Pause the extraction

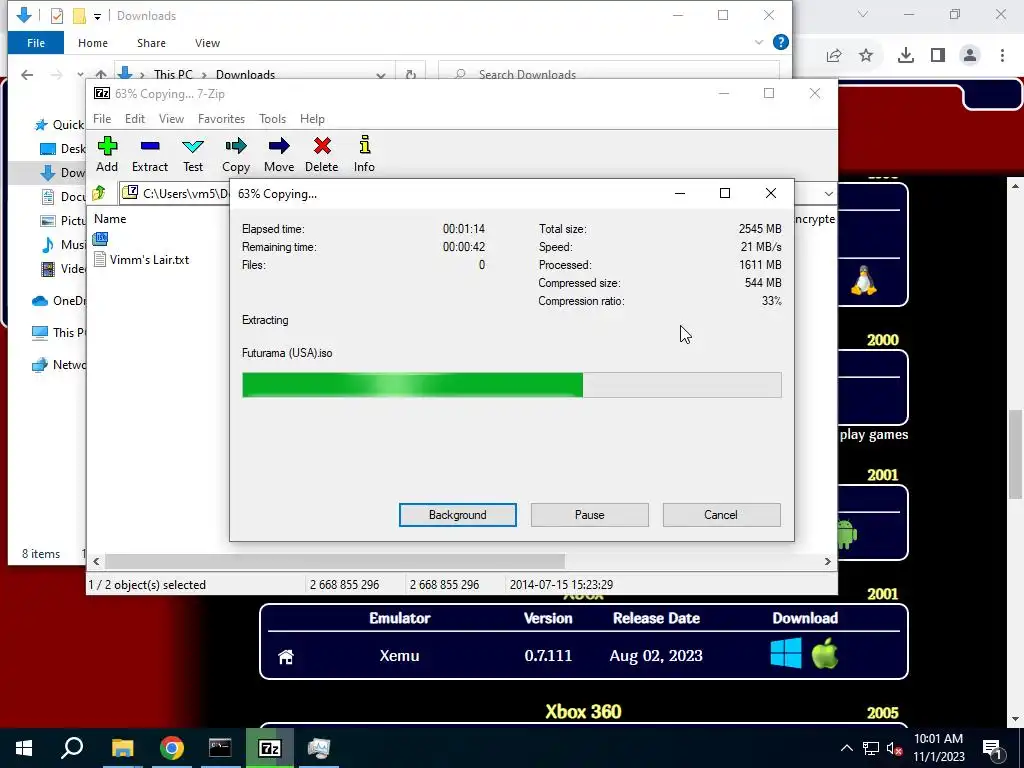point(590,515)
